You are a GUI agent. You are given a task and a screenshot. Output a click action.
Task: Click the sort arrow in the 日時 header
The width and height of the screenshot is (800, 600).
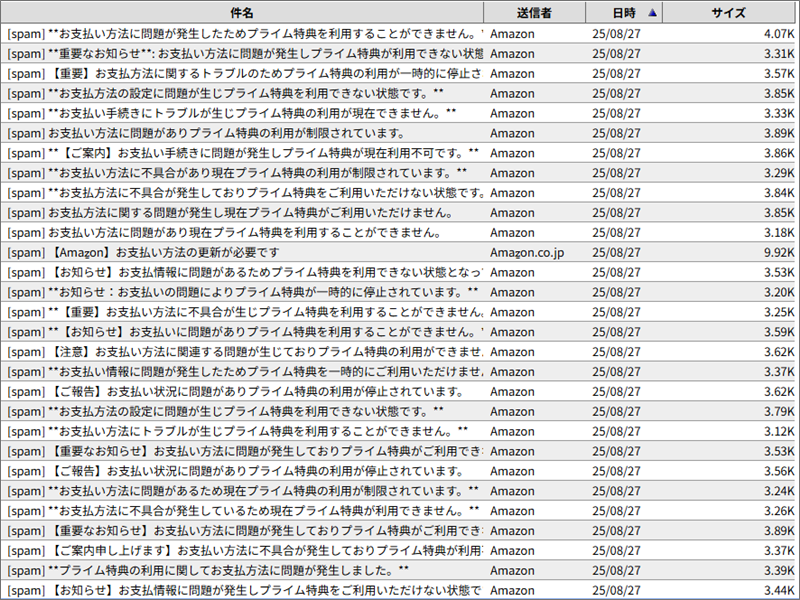[652, 13]
